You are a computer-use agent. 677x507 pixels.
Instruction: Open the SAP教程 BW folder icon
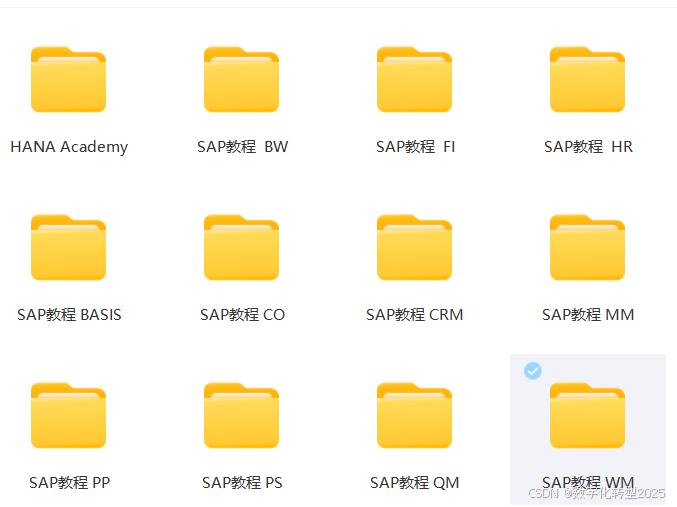coord(241,79)
